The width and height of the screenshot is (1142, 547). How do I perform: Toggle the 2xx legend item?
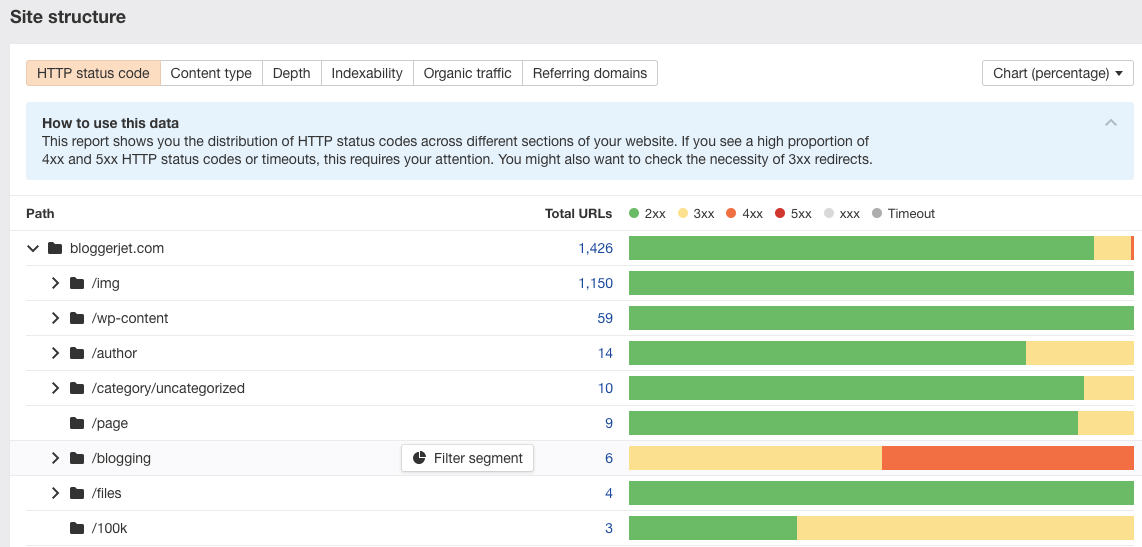click(x=647, y=213)
